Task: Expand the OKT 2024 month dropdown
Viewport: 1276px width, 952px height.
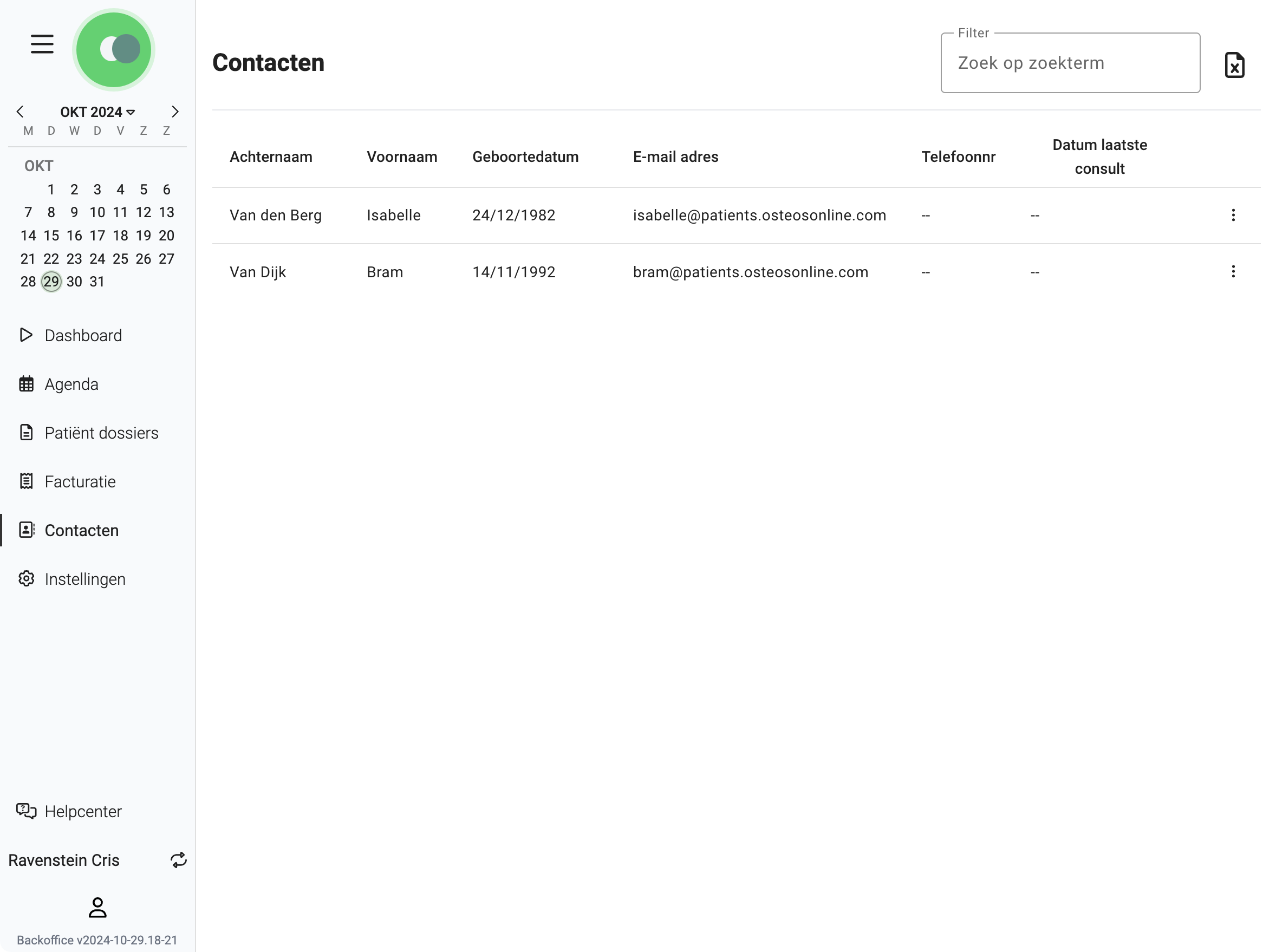Action: point(97,112)
